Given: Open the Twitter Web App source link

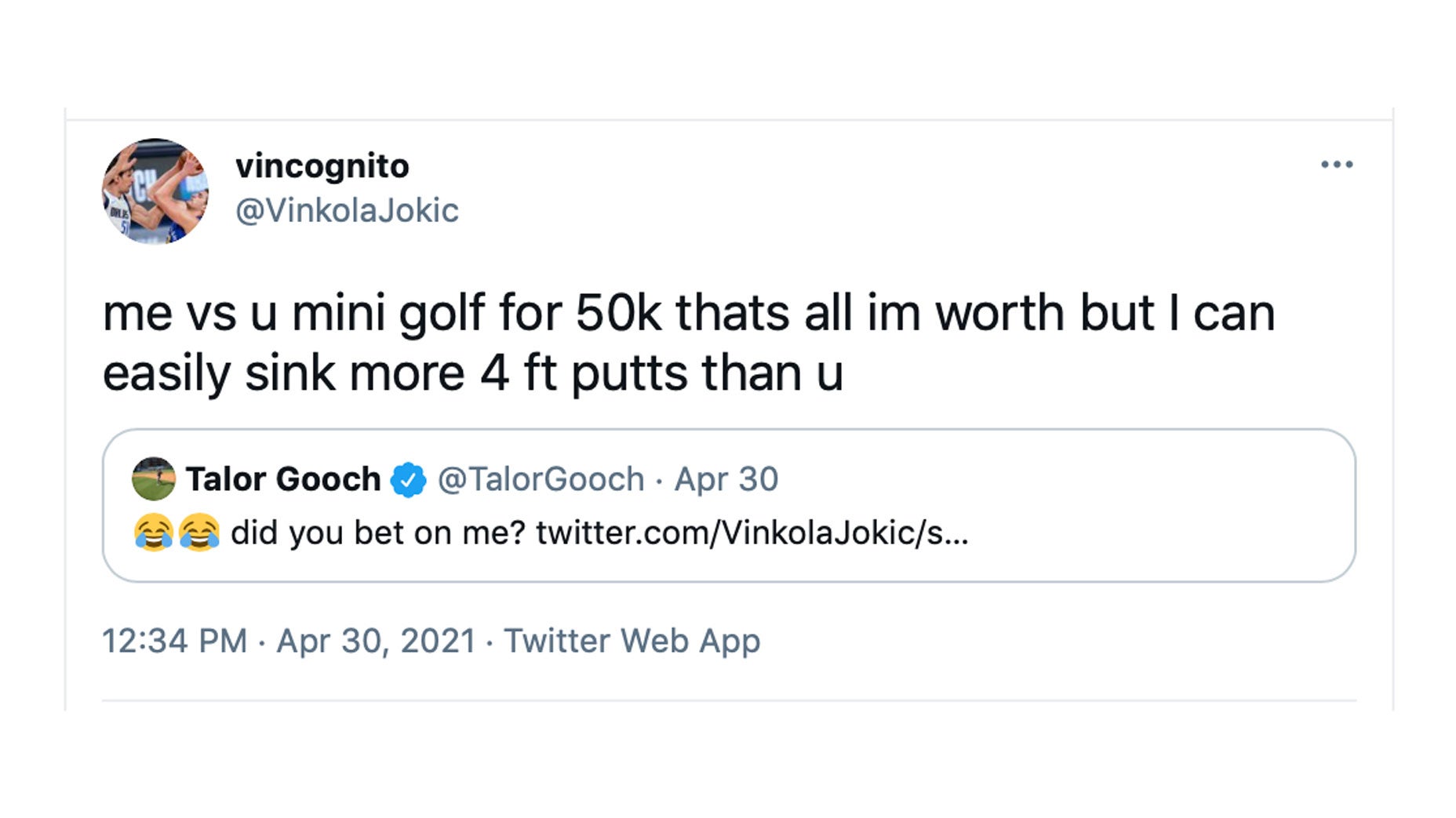Looking at the screenshot, I should pos(632,641).
